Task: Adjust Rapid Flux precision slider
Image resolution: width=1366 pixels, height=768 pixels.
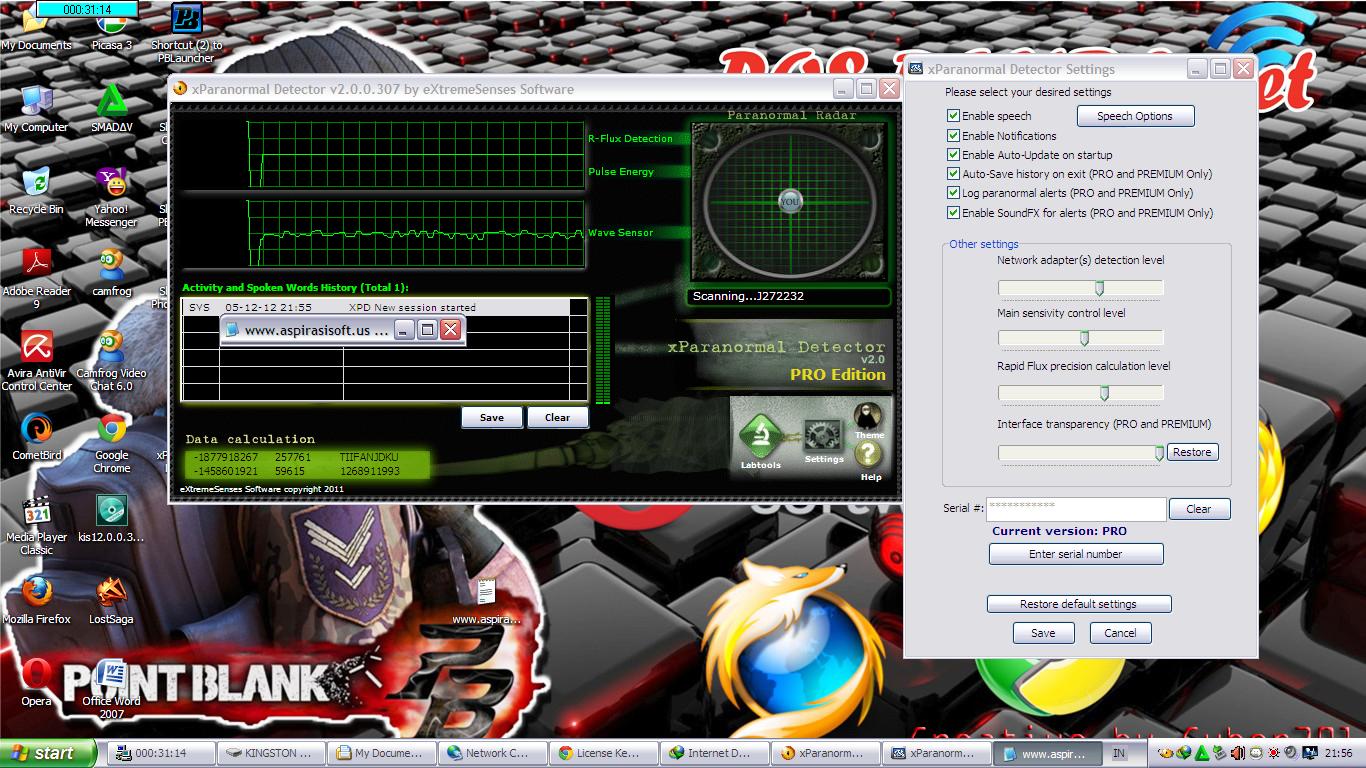Action: click(x=1104, y=393)
